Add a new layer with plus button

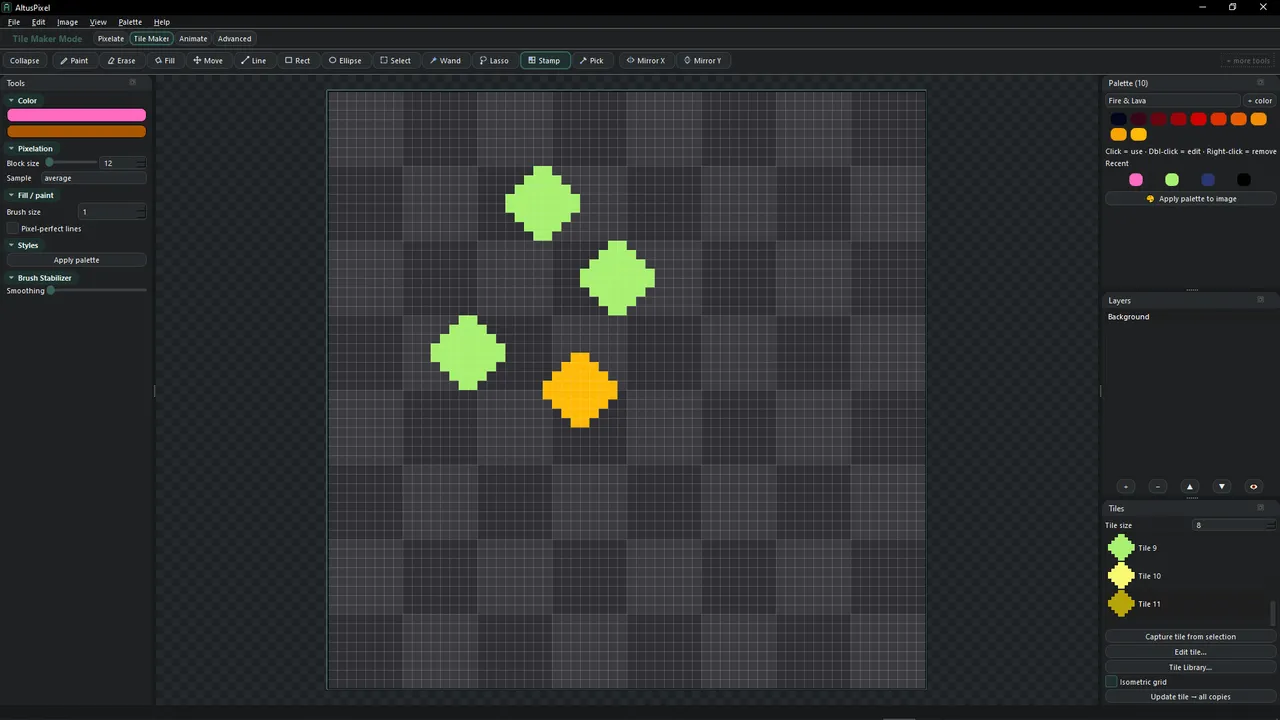coord(1126,487)
